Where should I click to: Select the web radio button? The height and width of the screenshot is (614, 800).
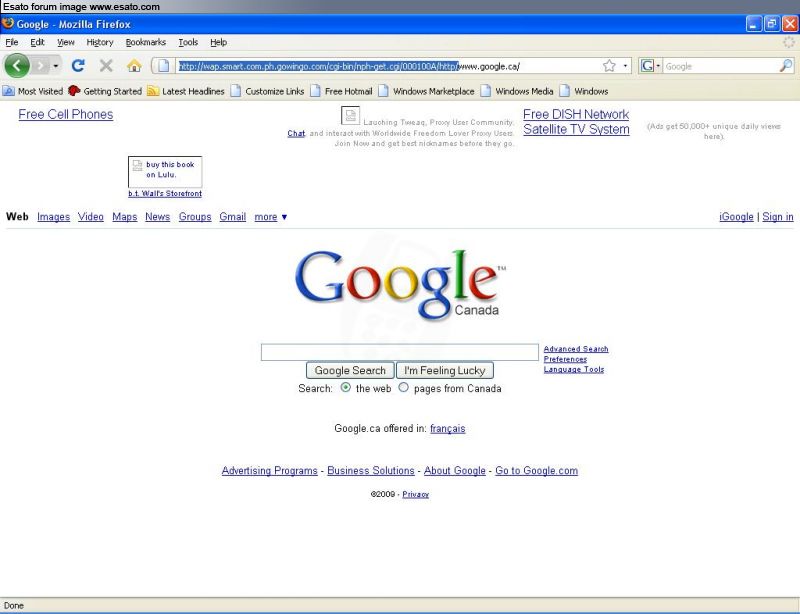[345, 387]
